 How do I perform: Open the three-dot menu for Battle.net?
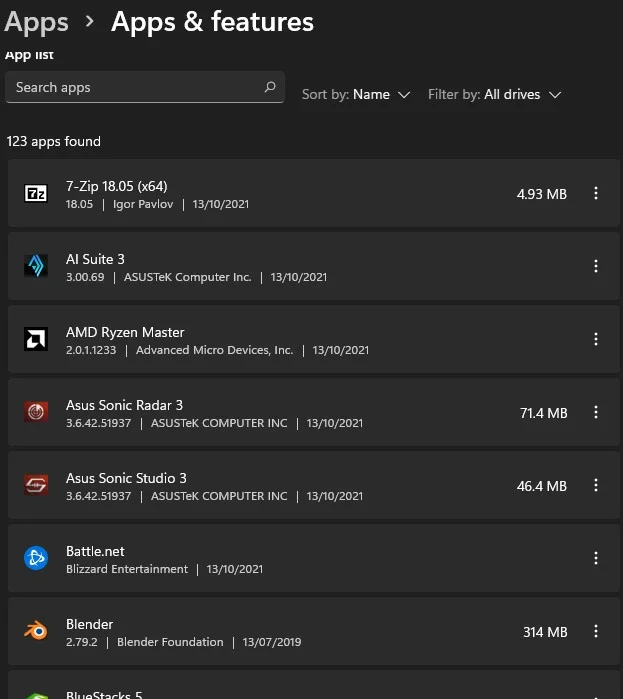(x=596, y=558)
